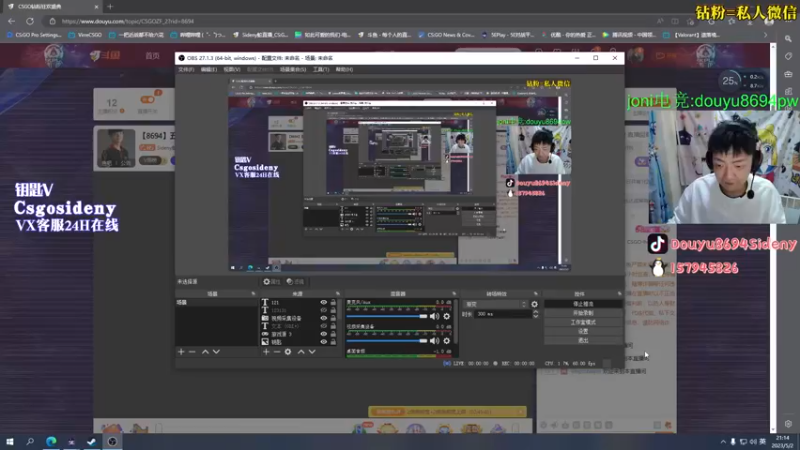Click the Exit button in Controls
This screenshot has width=800, height=450.
[583, 340]
